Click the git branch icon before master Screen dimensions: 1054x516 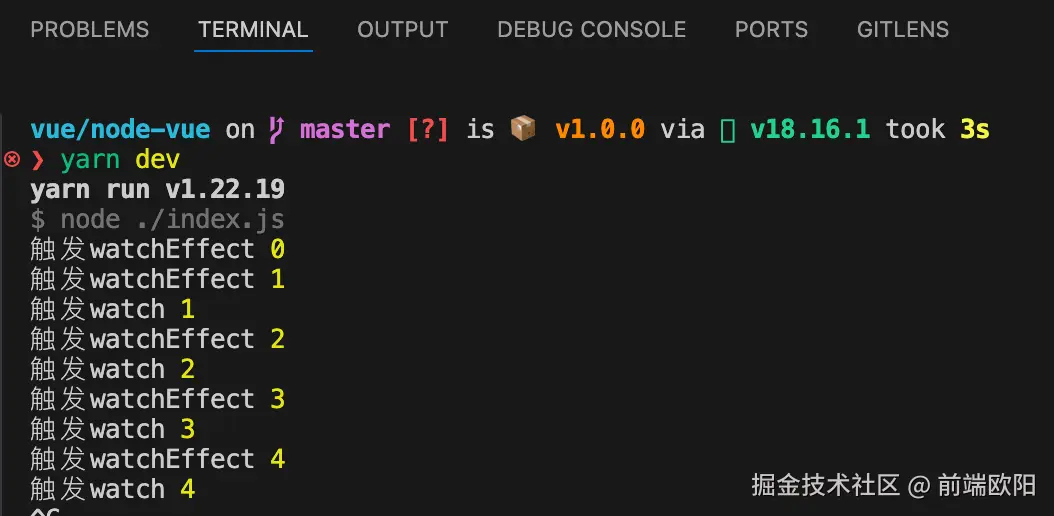[276, 129]
